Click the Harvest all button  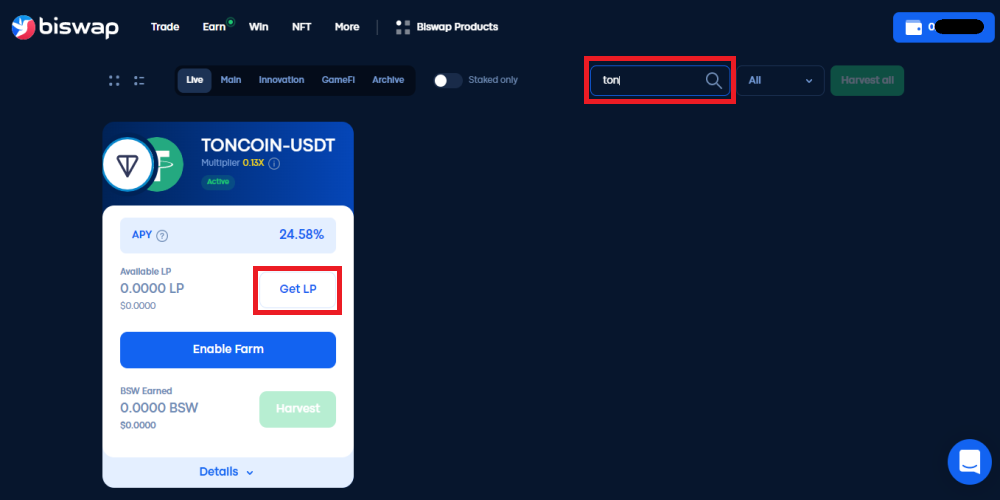coord(867,81)
